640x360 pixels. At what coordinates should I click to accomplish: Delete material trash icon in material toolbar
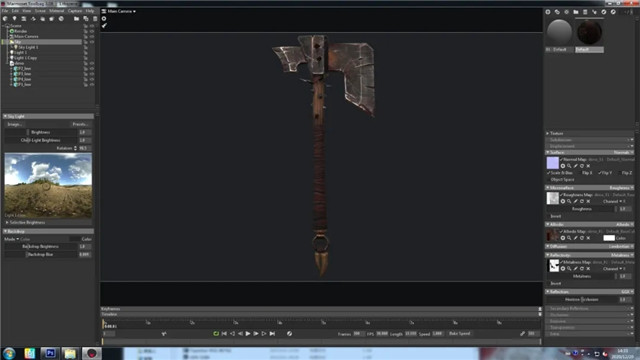click(x=585, y=12)
